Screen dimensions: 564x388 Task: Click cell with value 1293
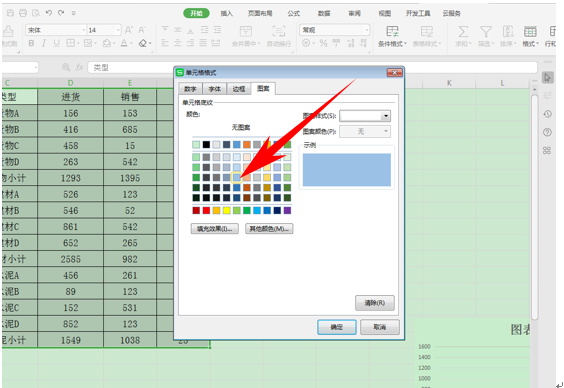70,178
